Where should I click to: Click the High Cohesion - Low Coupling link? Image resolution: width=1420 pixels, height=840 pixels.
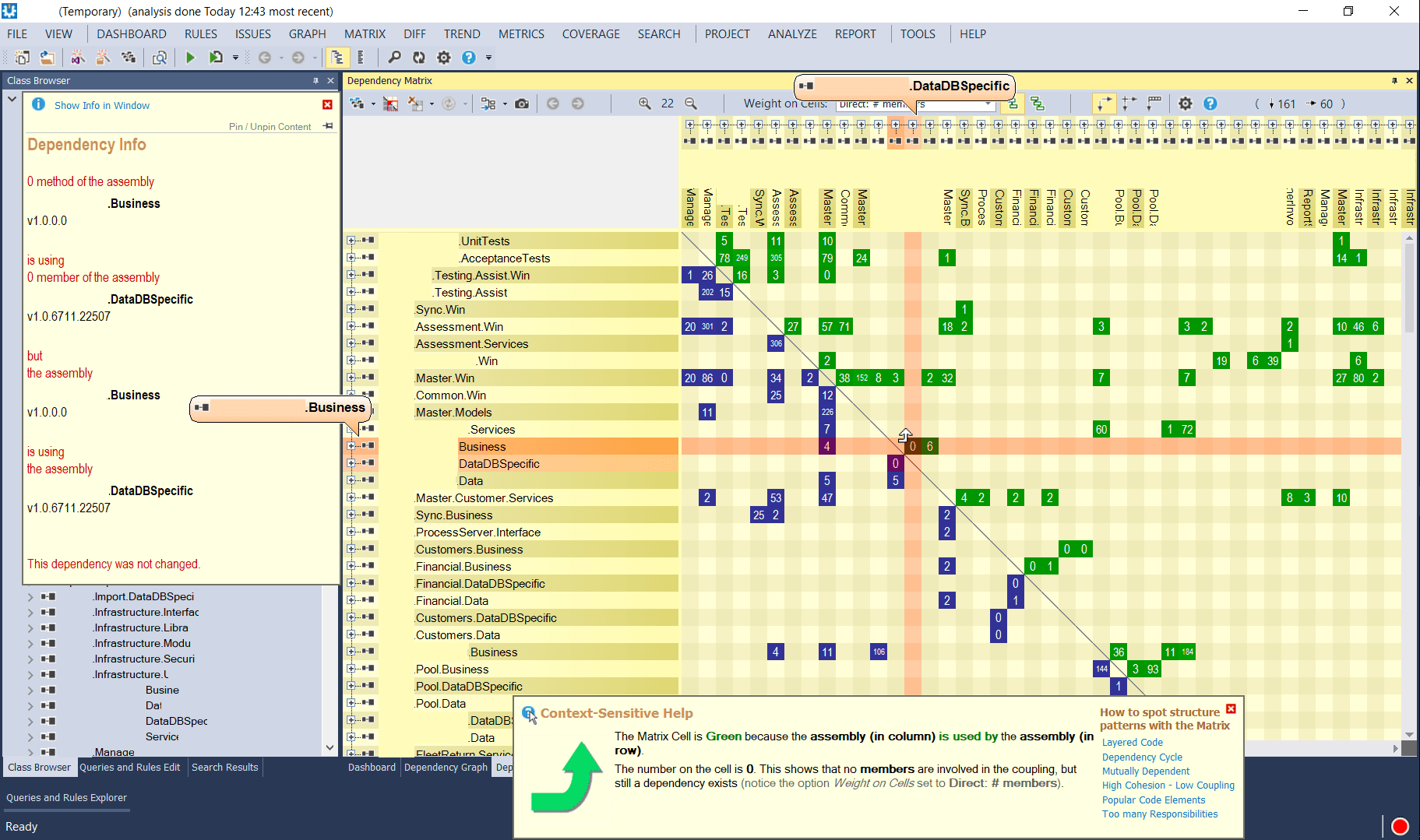[1168, 785]
